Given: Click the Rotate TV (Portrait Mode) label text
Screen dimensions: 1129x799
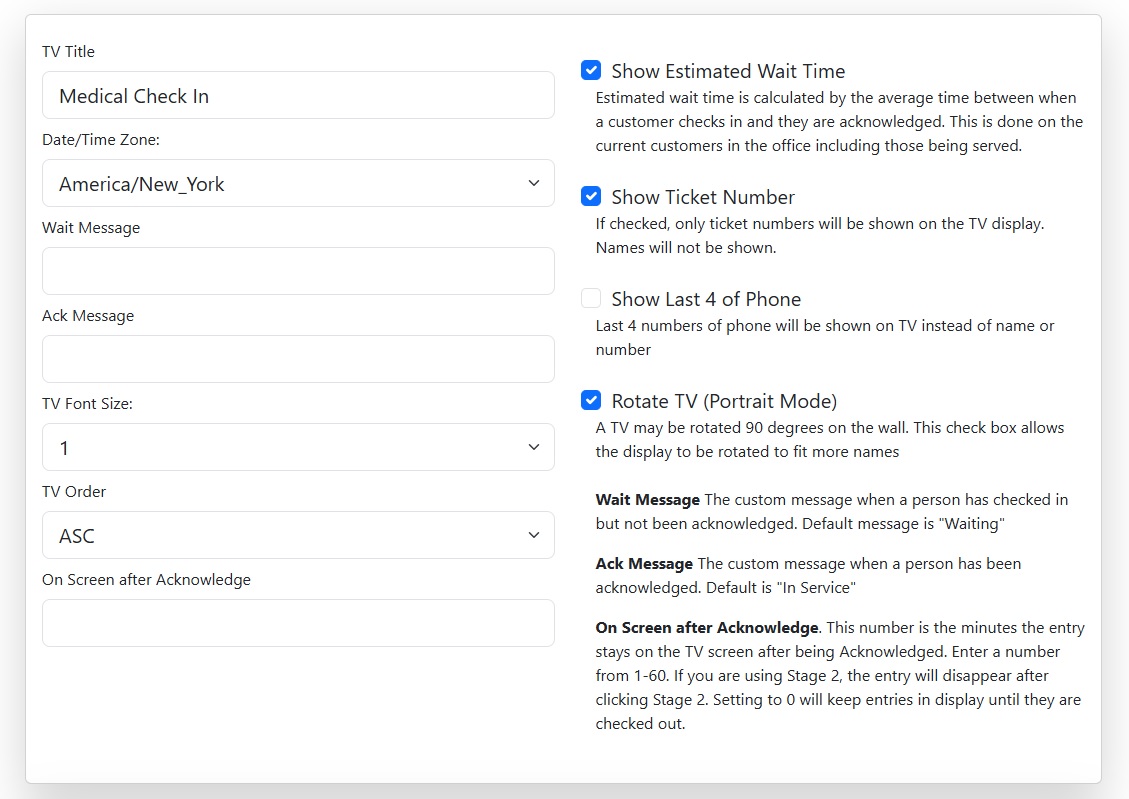Looking at the screenshot, I should click(x=724, y=401).
